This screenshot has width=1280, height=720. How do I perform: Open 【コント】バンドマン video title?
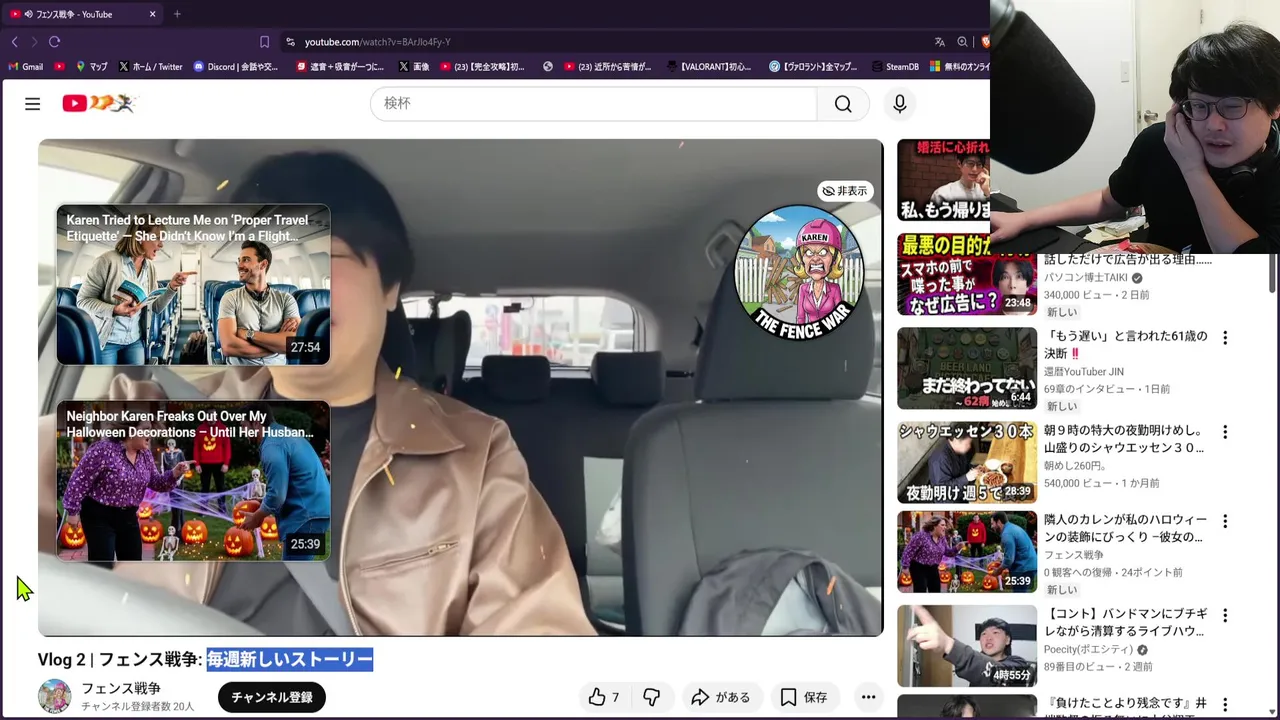tap(1126, 622)
